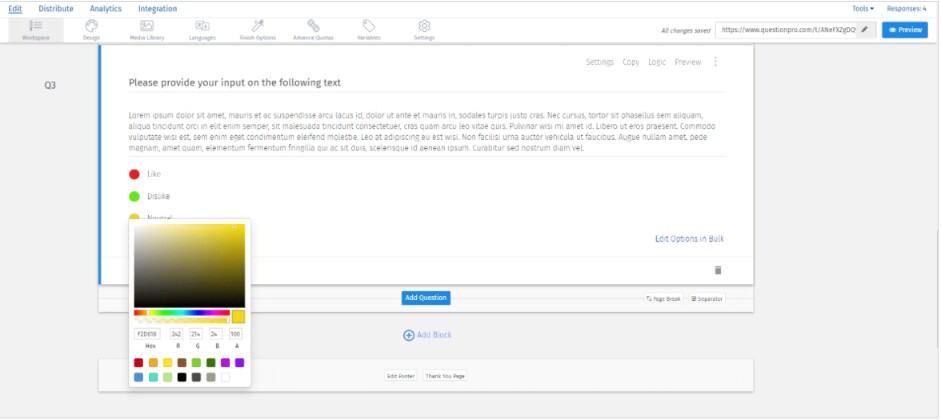Open the Logic link for Q3
The height and width of the screenshot is (420, 941).
(x=657, y=62)
